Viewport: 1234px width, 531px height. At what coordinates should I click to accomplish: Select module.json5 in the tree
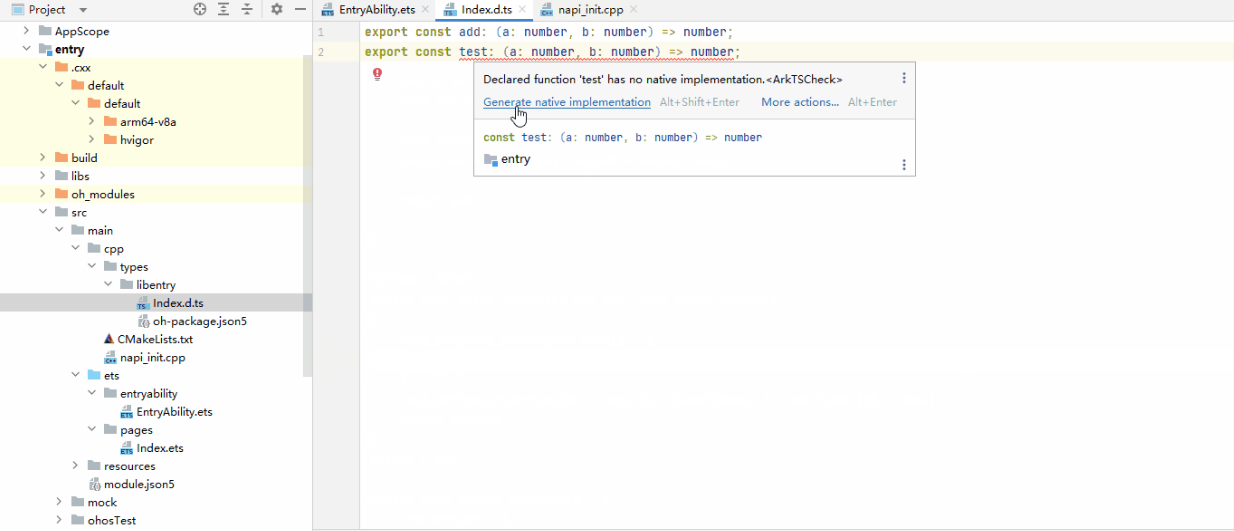139,484
